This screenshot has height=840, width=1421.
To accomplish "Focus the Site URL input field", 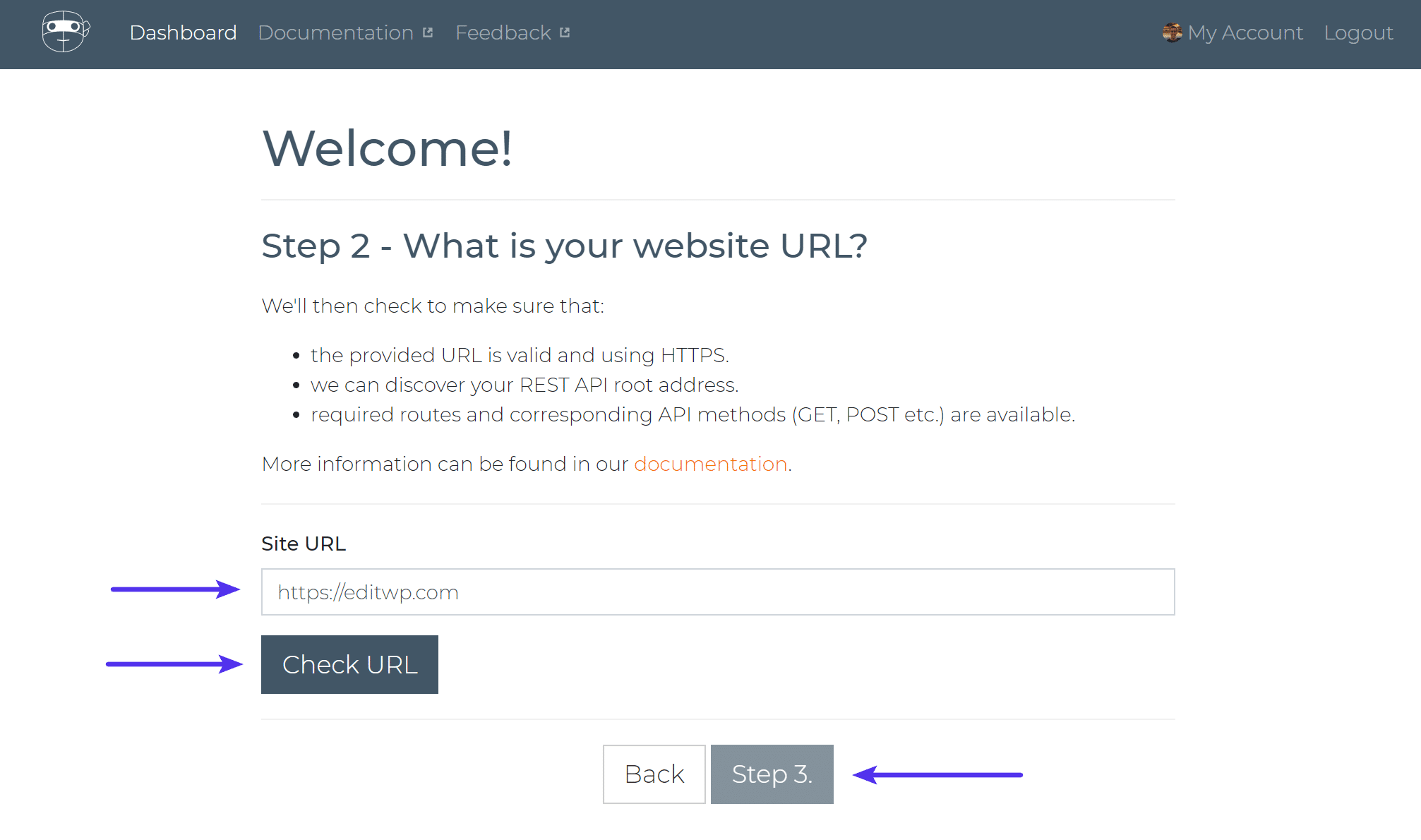I will [718, 592].
